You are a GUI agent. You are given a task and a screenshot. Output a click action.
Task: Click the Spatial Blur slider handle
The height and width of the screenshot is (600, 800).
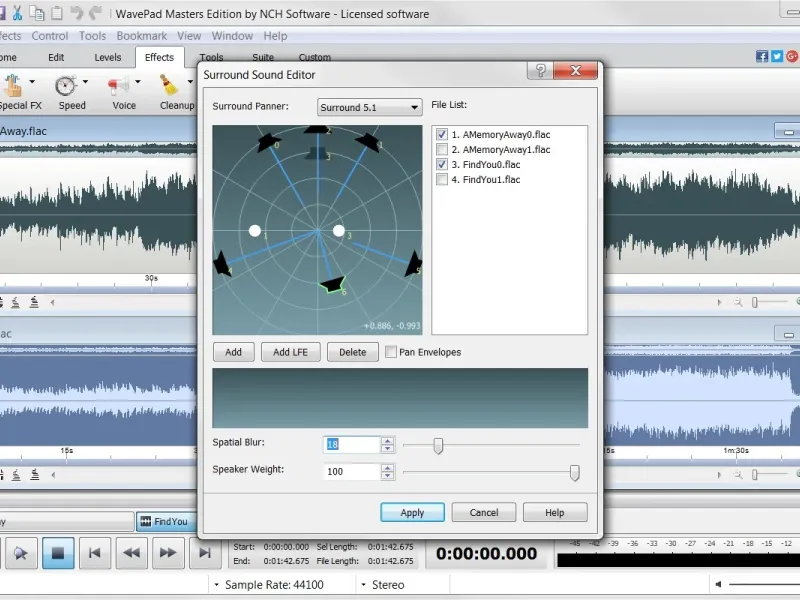(437, 446)
